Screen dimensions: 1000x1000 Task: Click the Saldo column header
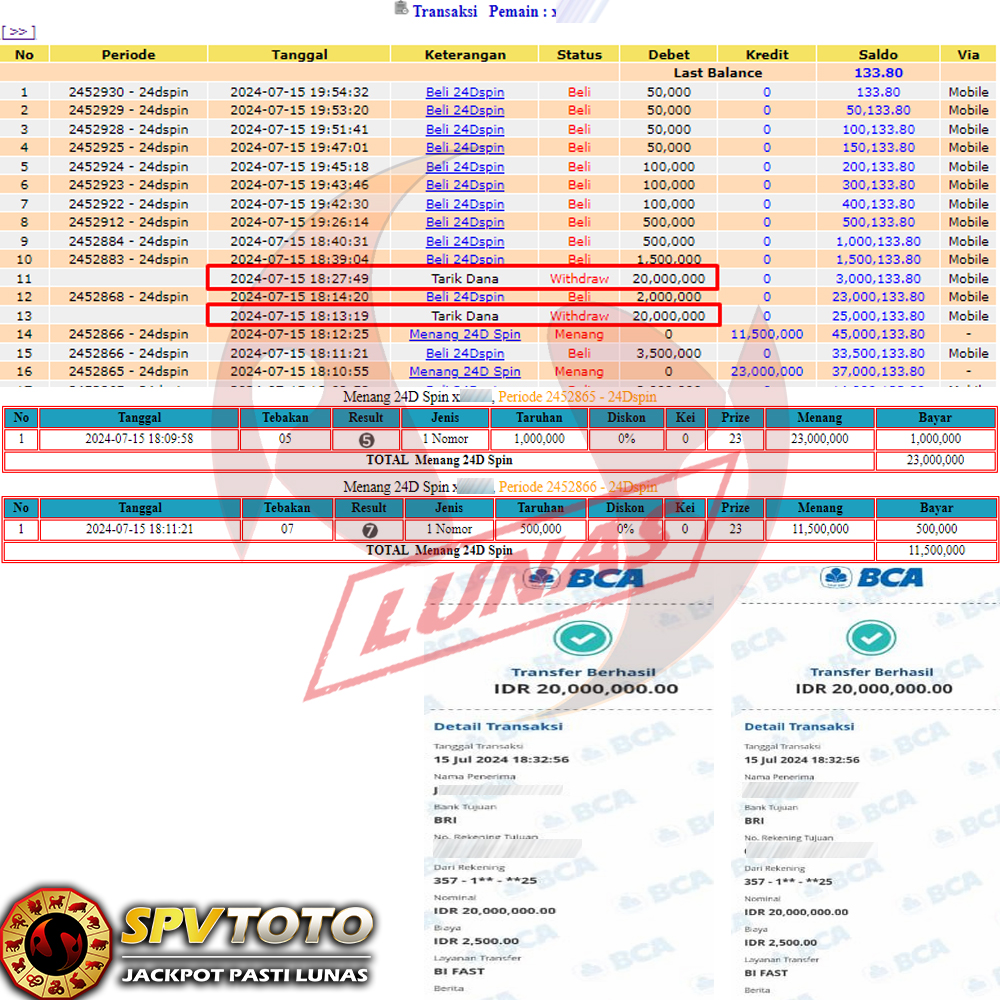click(x=878, y=55)
